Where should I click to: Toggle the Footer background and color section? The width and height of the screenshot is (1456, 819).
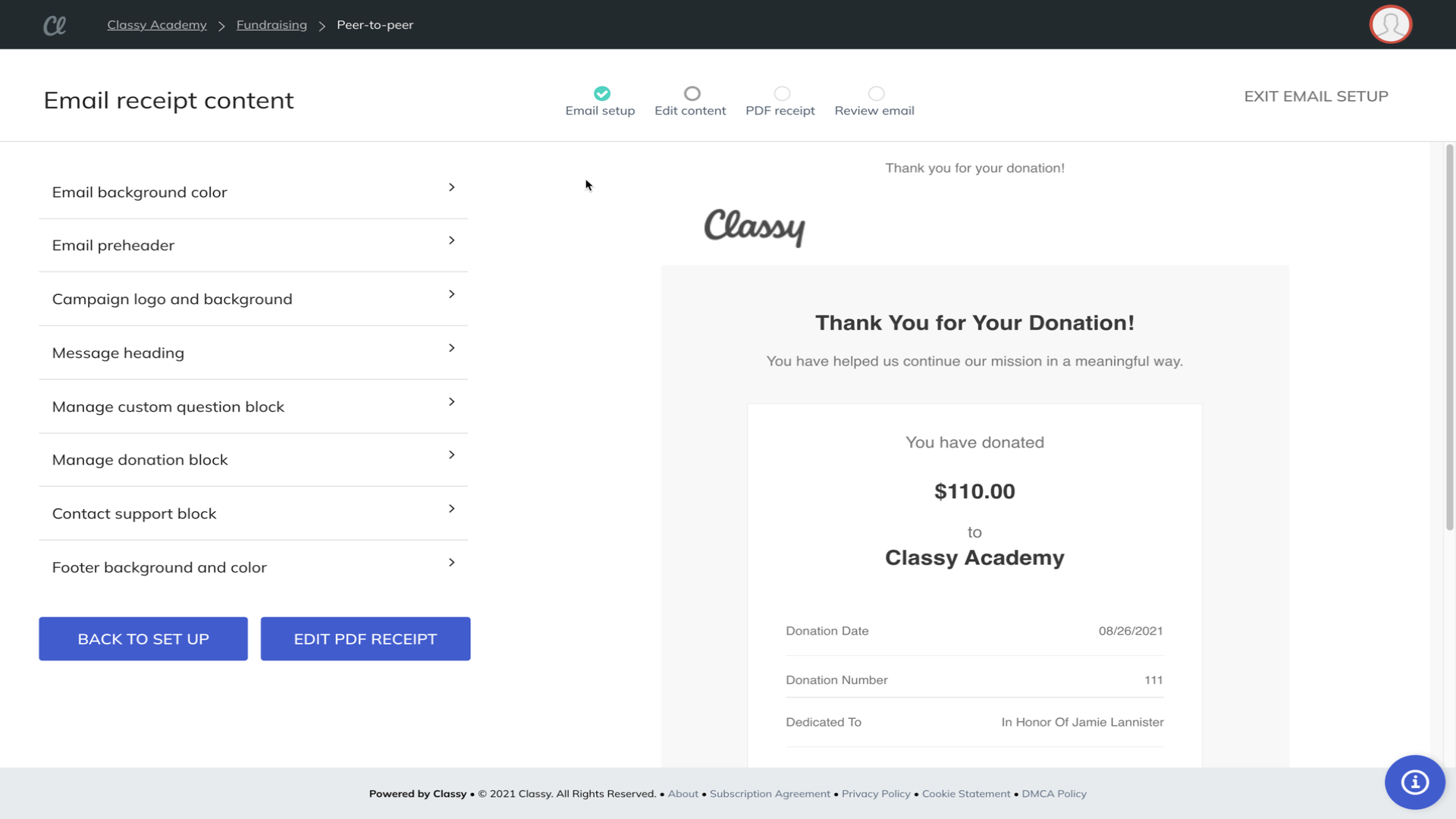tap(253, 566)
